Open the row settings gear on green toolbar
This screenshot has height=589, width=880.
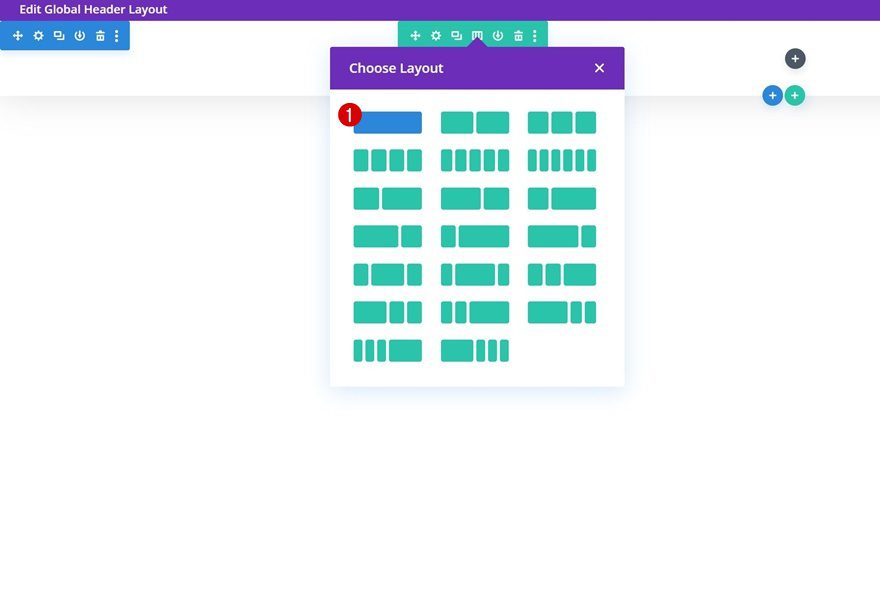click(435, 35)
